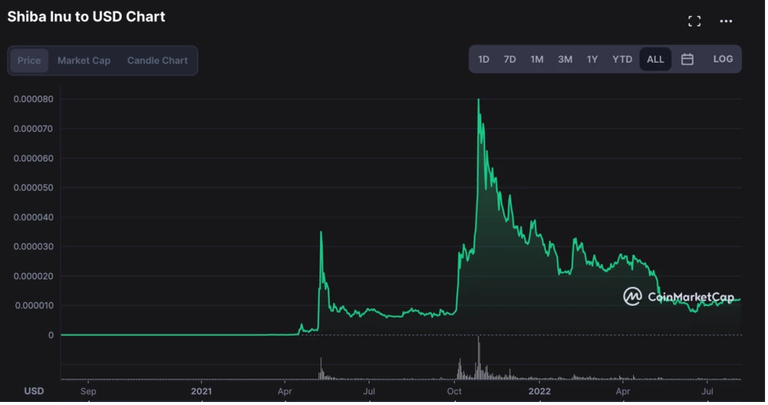This screenshot has width=768, height=405.
Task: Select the YTD time range
Action: tap(622, 59)
